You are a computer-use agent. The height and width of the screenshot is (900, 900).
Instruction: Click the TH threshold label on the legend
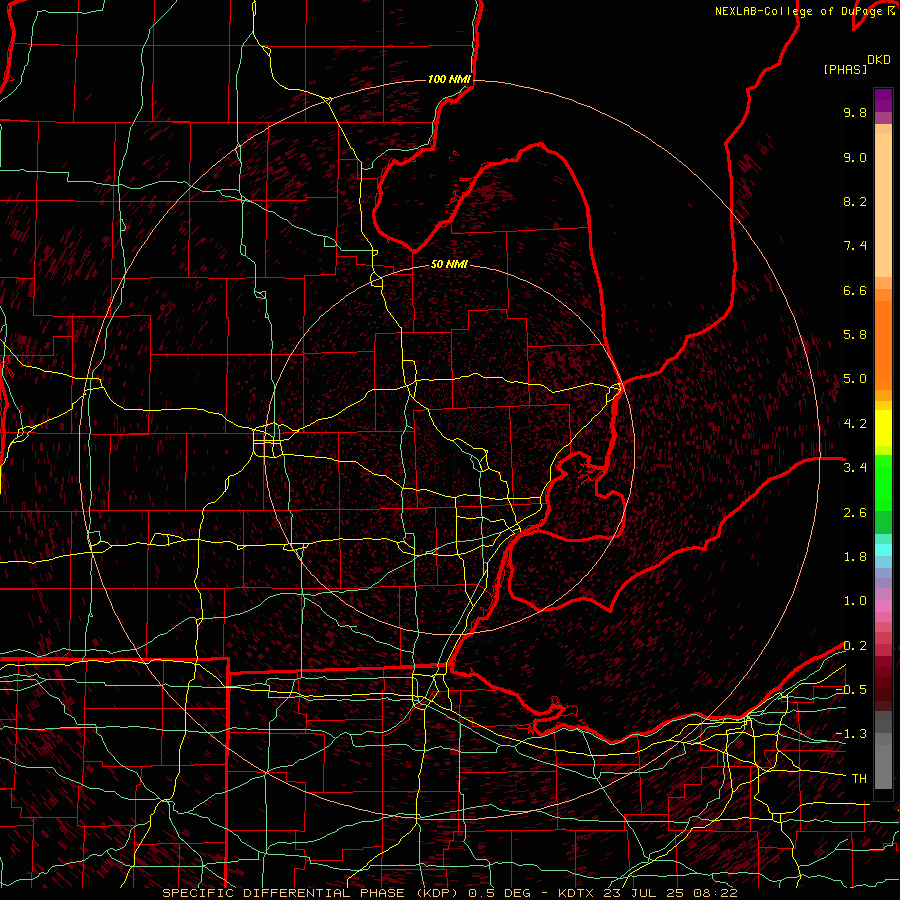point(859,779)
